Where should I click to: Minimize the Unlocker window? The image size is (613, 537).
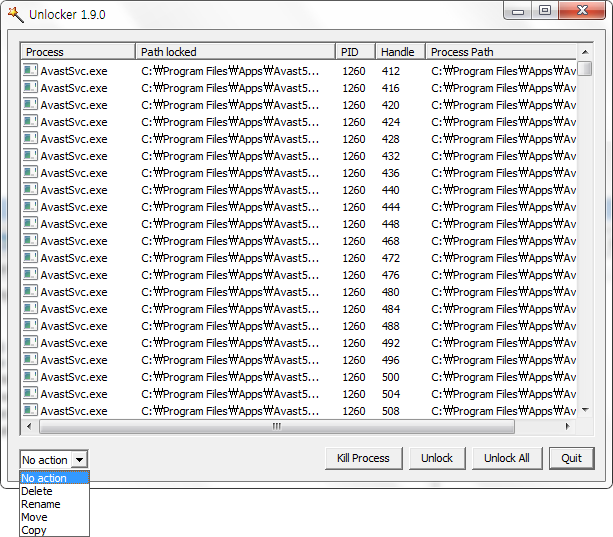coord(518,11)
